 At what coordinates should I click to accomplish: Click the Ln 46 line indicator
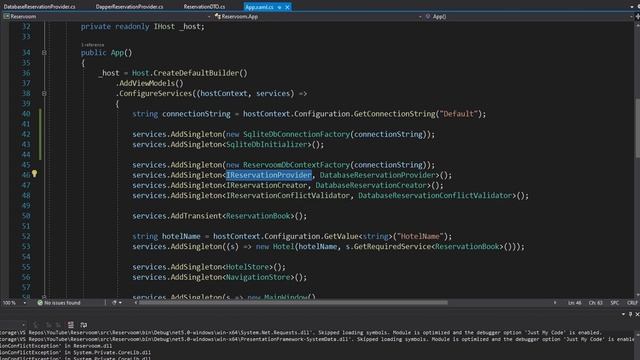click(574, 303)
